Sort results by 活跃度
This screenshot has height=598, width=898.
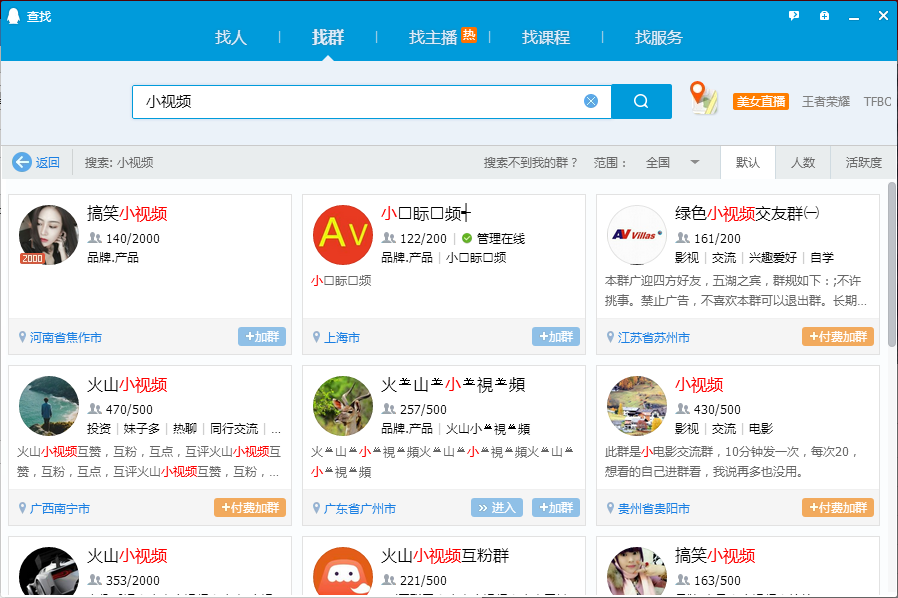[x=864, y=163]
